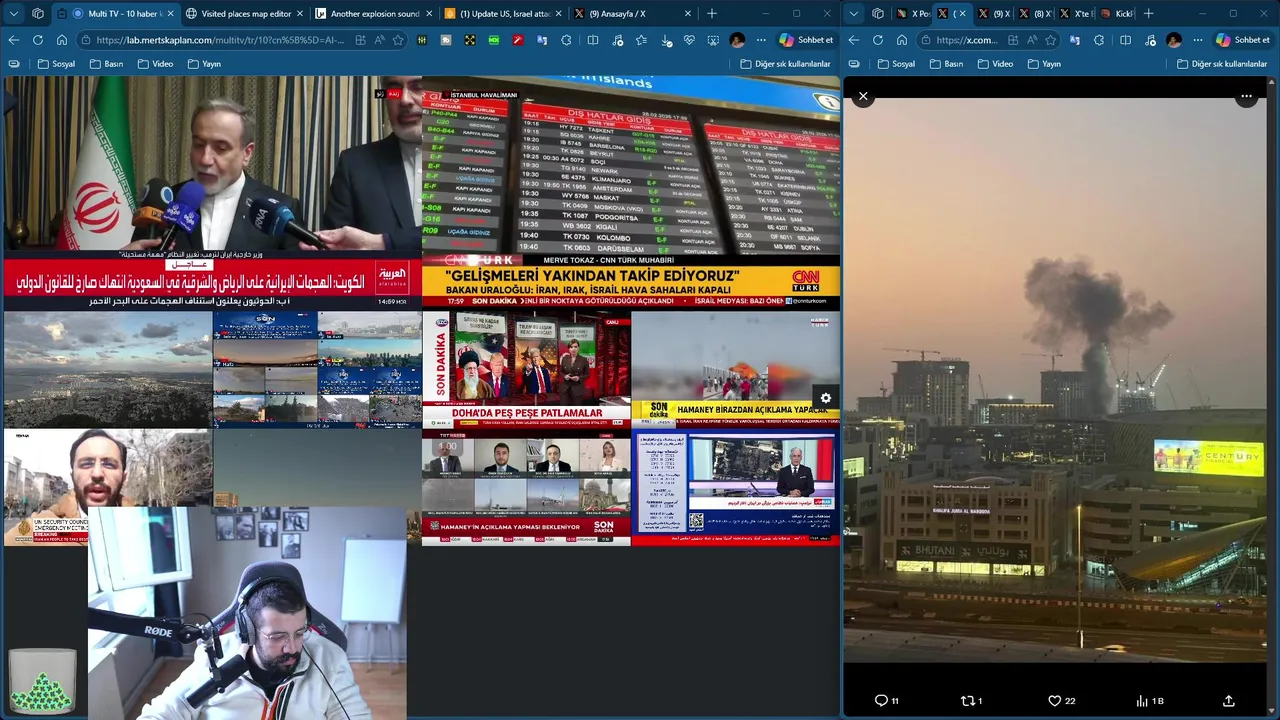The width and height of the screenshot is (1280, 720).
Task: View post analytics icon showing 1 B
Action: pyautogui.click(x=1150, y=701)
